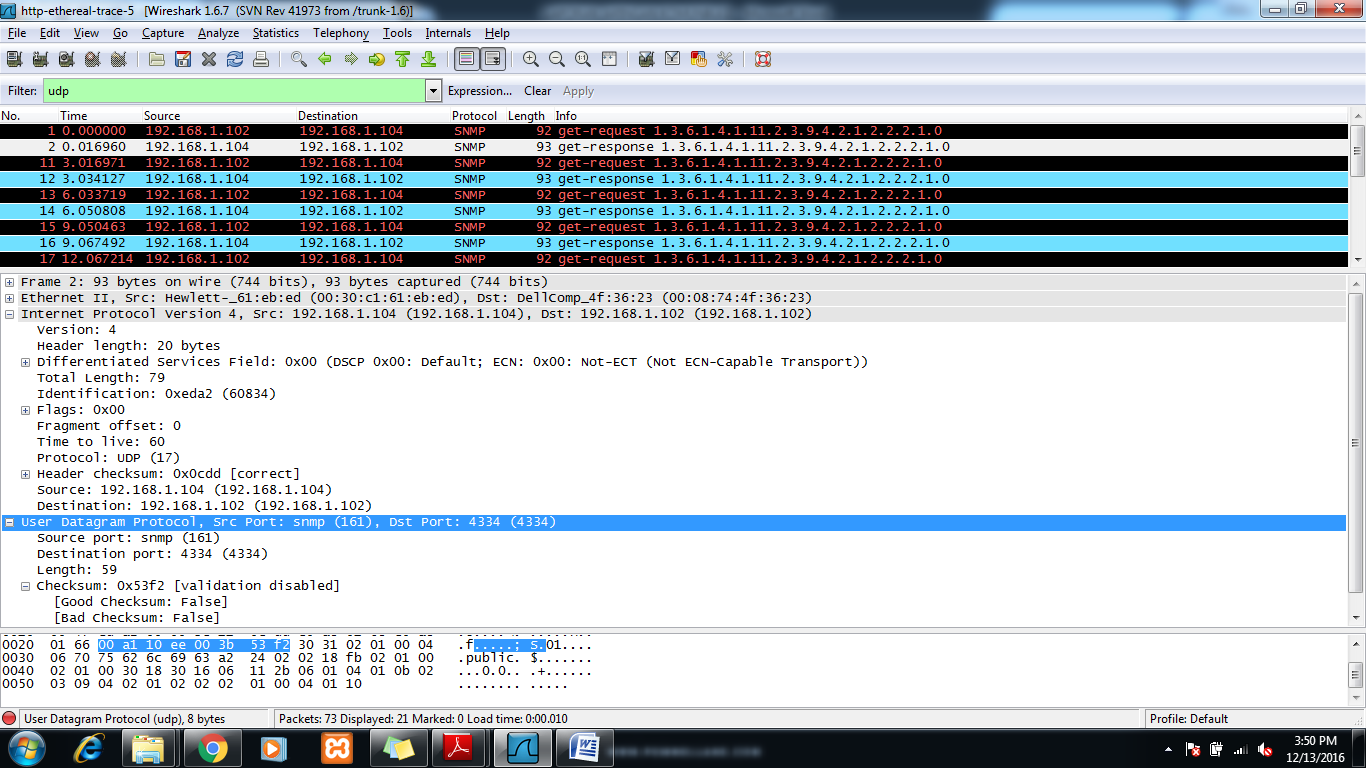This screenshot has height=768, width=1366.
Task: Collapse User Datagram Protocol node
Action: click(x=10, y=522)
